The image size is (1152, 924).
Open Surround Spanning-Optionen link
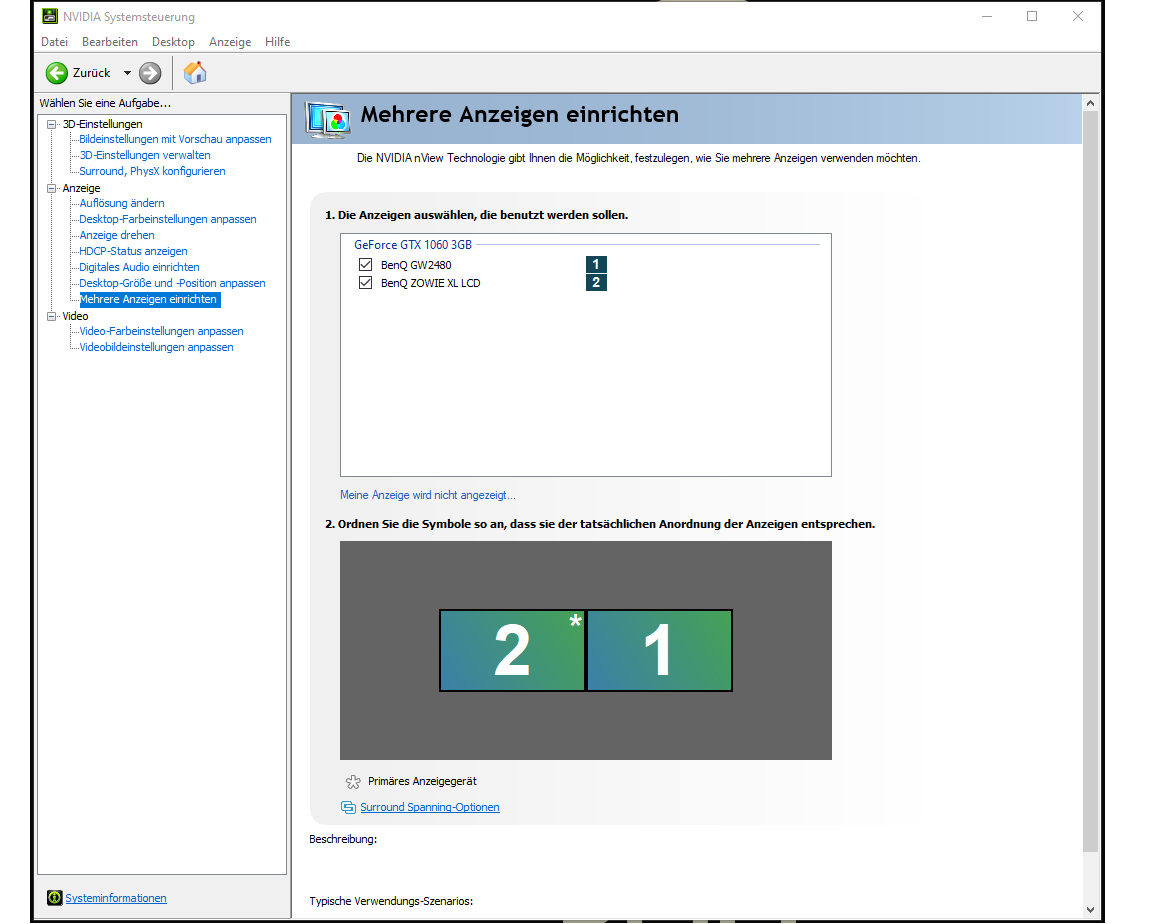[x=430, y=807]
